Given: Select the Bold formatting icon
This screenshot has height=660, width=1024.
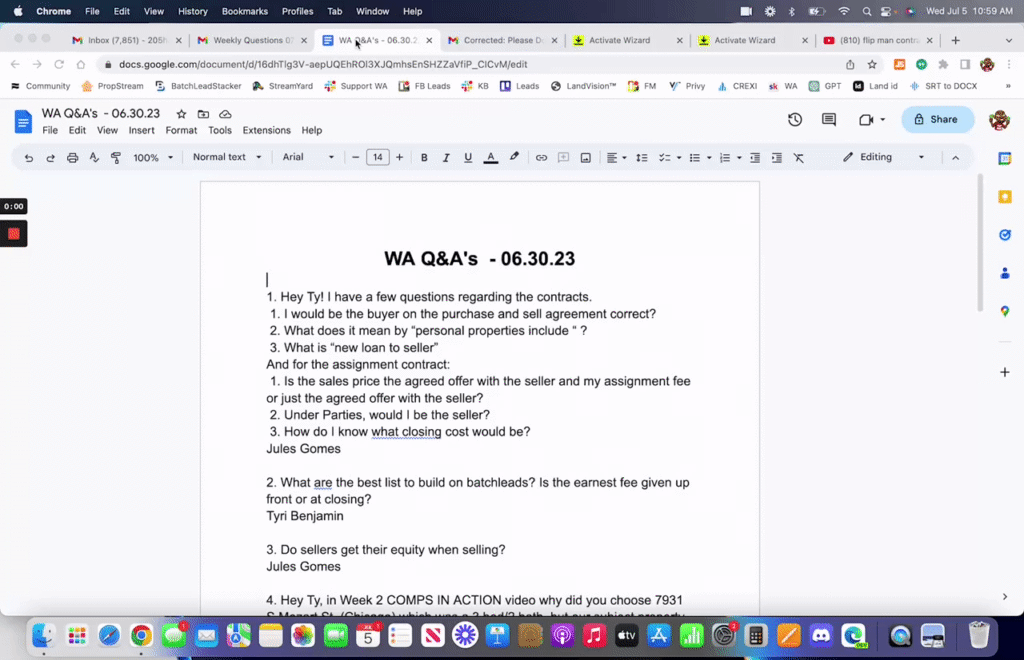Looking at the screenshot, I should pos(423,157).
